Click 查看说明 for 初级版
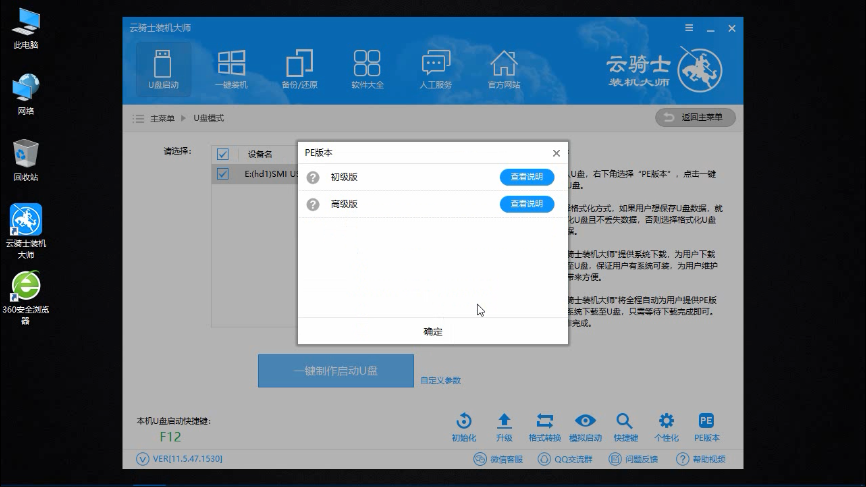The height and width of the screenshot is (487, 866). (x=526, y=177)
